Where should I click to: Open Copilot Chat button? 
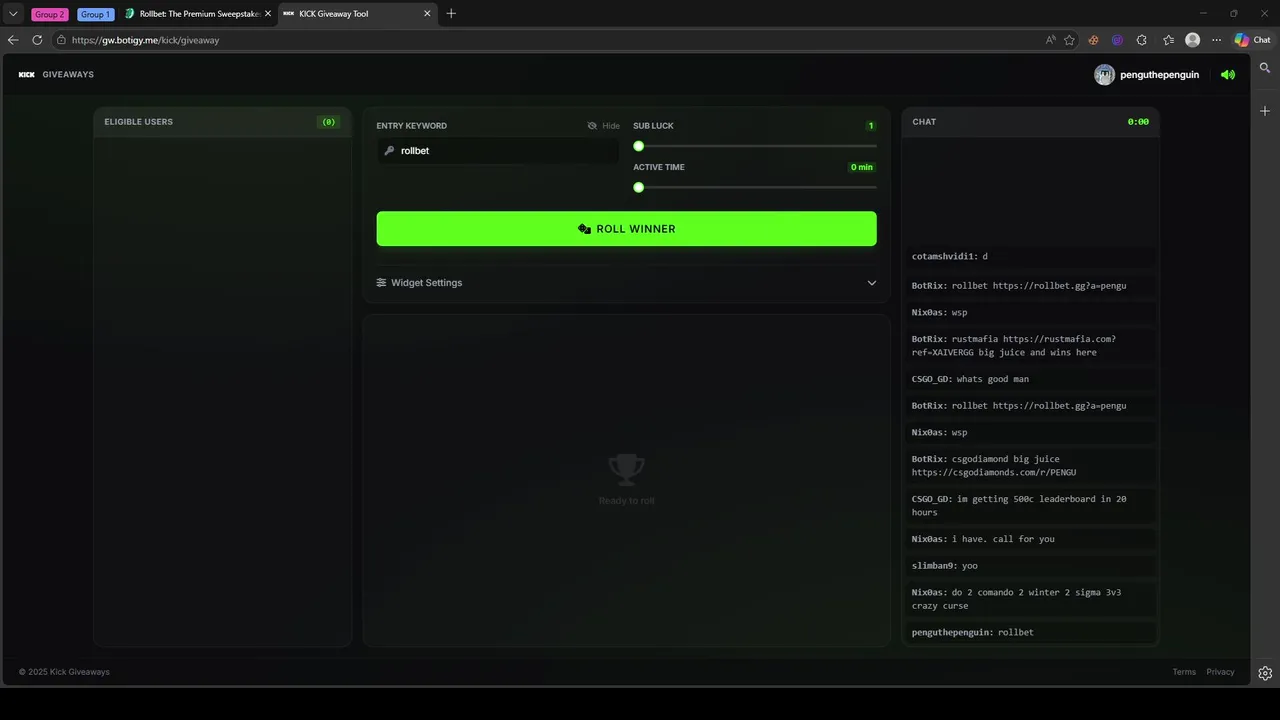click(1252, 40)
